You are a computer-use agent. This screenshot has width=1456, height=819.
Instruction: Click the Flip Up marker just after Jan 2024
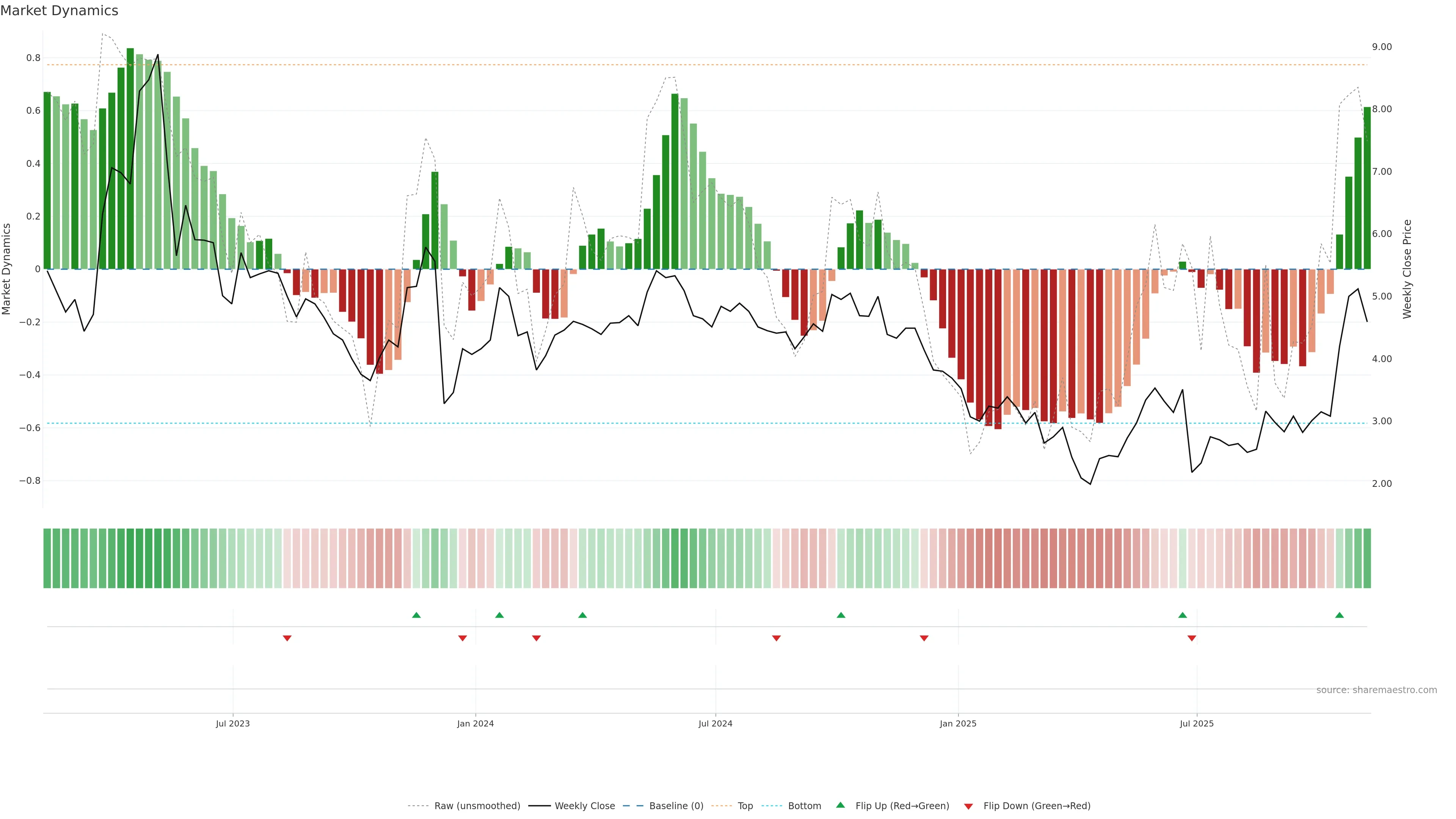499,615
